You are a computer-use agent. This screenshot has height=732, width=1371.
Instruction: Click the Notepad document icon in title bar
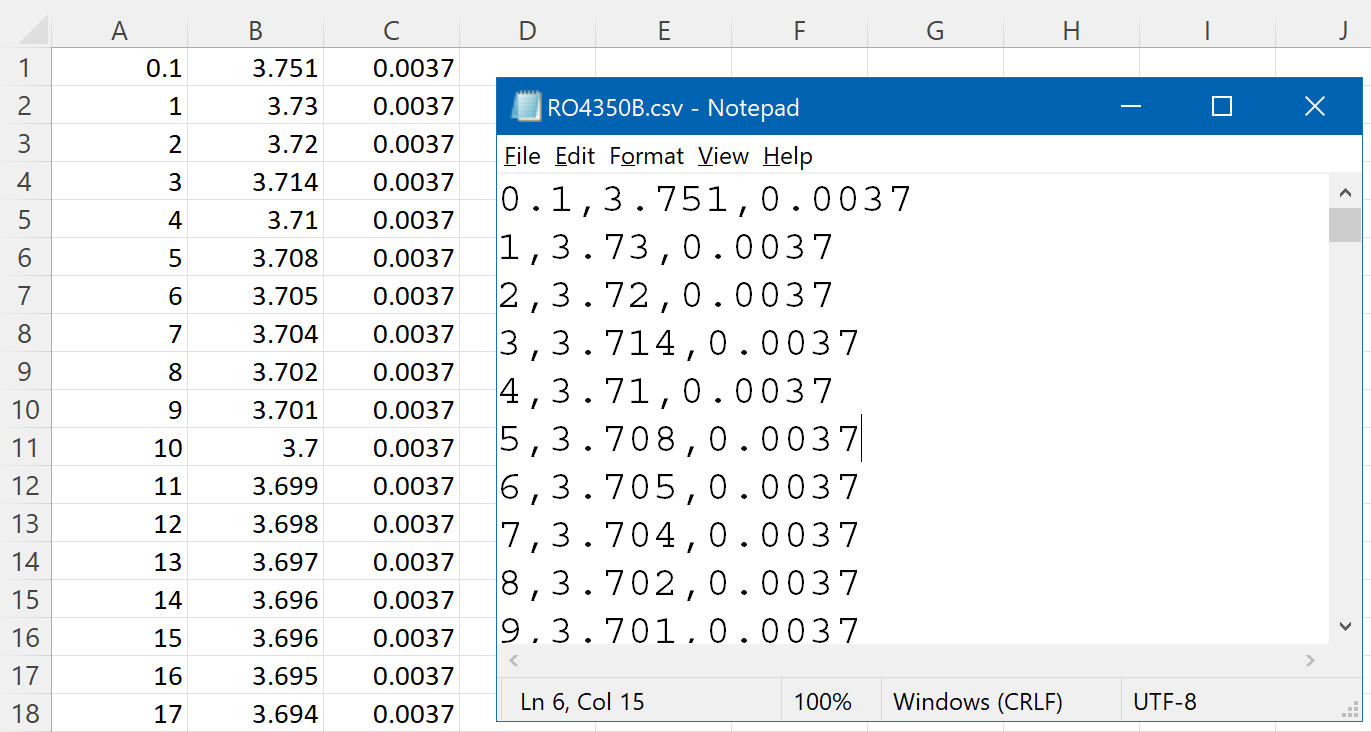(526, 107)
